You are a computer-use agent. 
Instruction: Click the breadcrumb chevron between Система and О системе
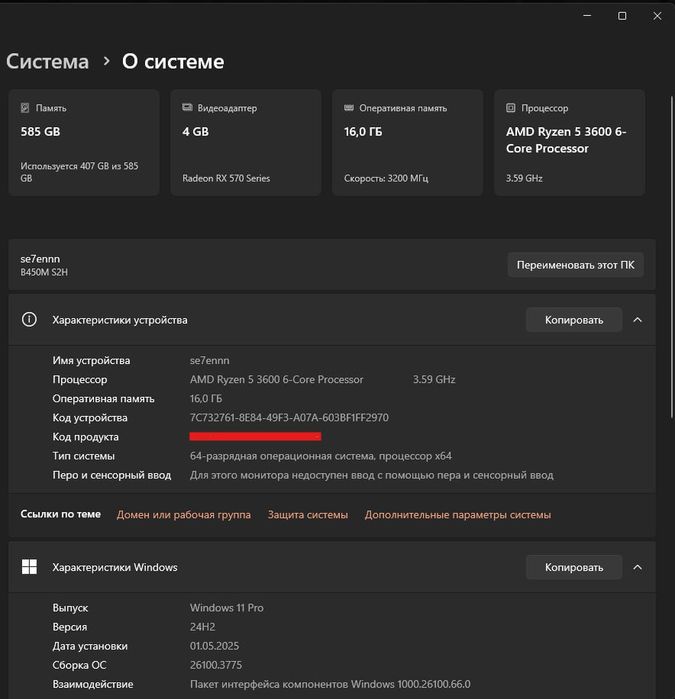tap(106, 62)
